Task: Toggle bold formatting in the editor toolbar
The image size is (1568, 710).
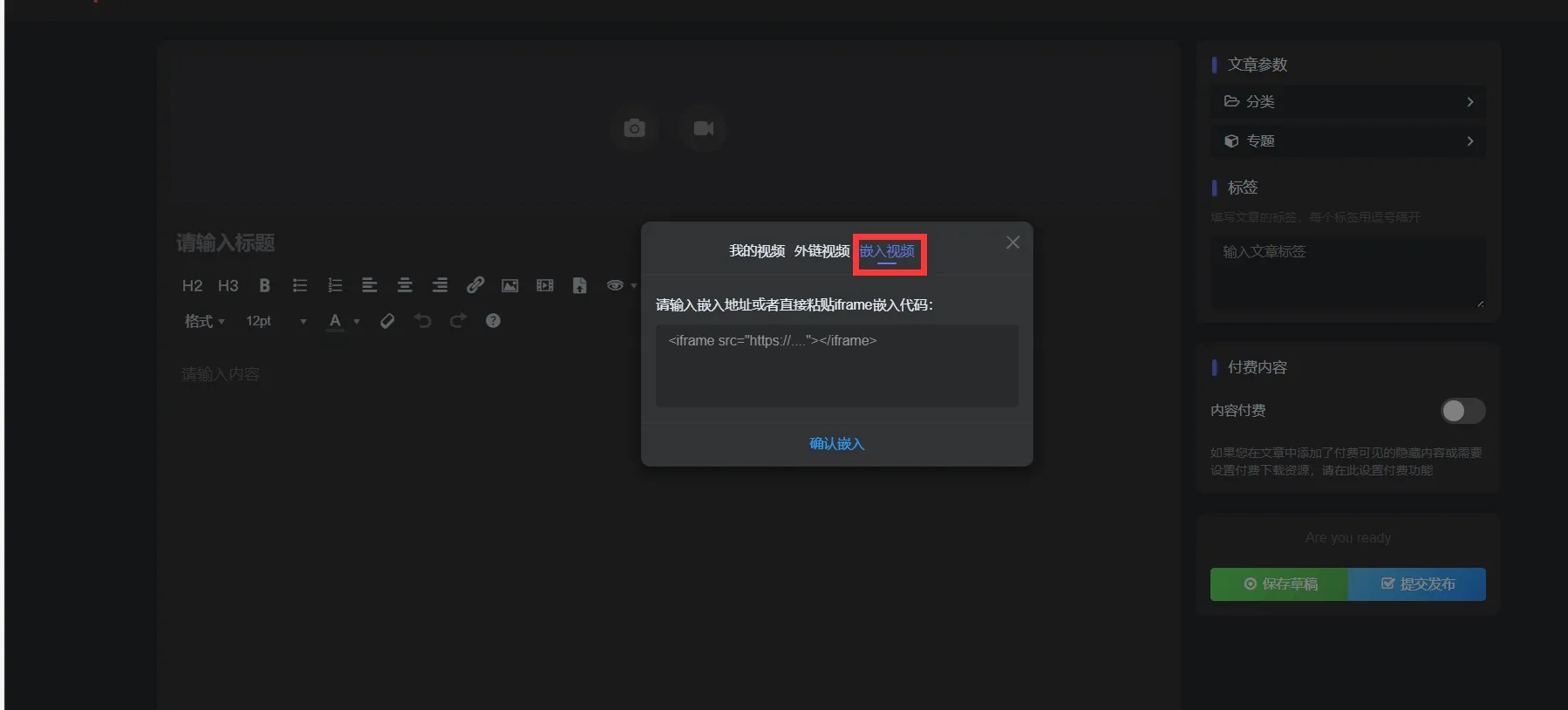Action: coord(264,285)
